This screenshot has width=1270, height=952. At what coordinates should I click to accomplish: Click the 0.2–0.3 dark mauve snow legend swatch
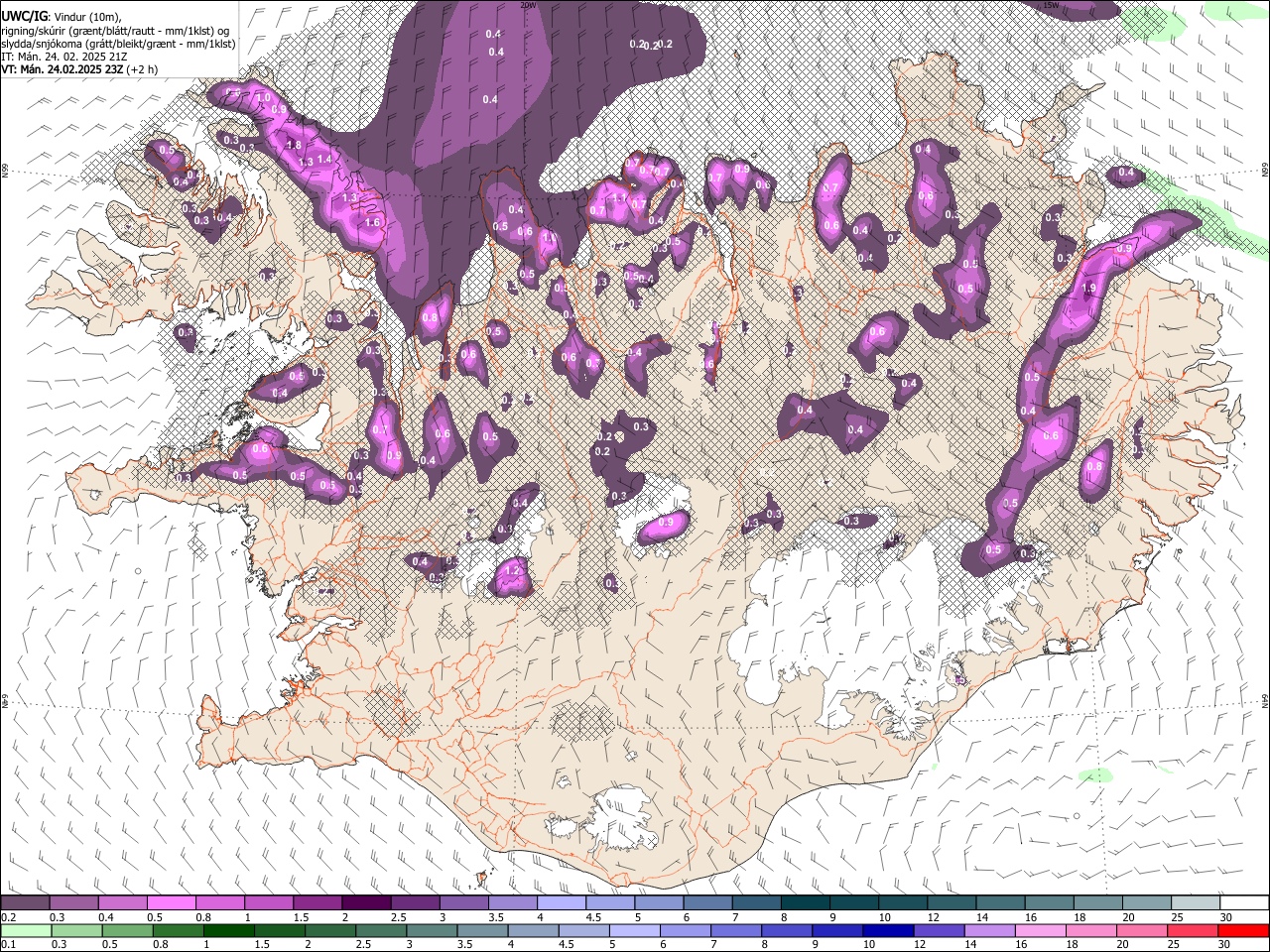click(26, 903)
